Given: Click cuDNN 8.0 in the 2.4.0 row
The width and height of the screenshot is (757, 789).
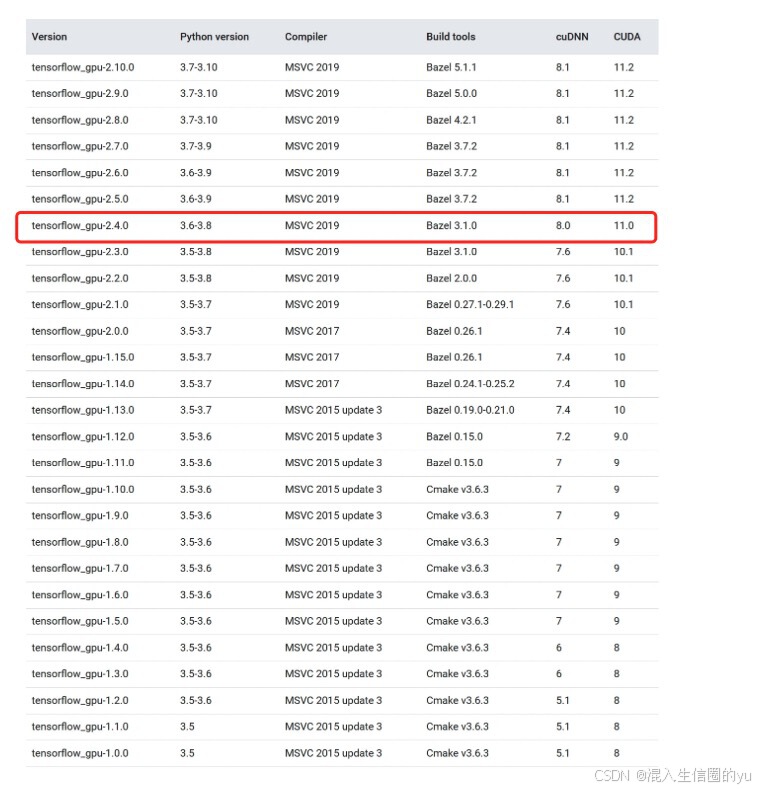Looking at the screenshot, I should pos(563,225).
